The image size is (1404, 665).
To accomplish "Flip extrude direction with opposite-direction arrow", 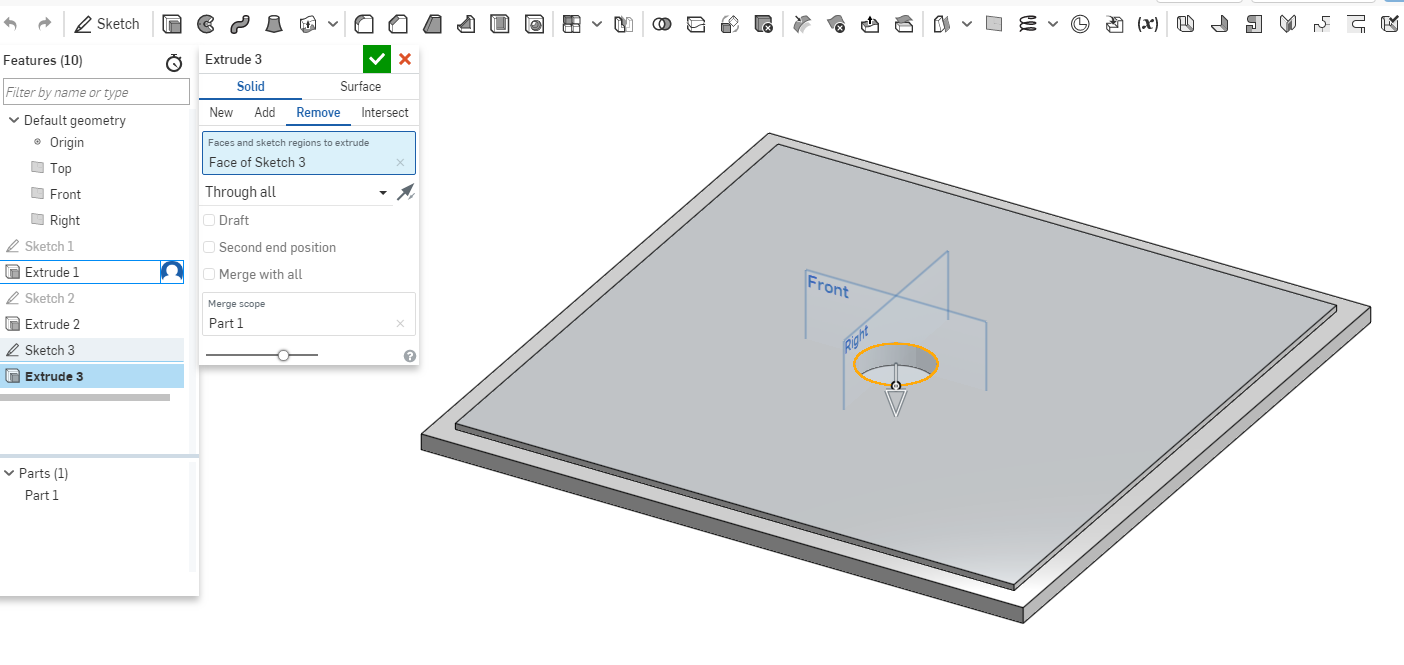I will [405, 192].
